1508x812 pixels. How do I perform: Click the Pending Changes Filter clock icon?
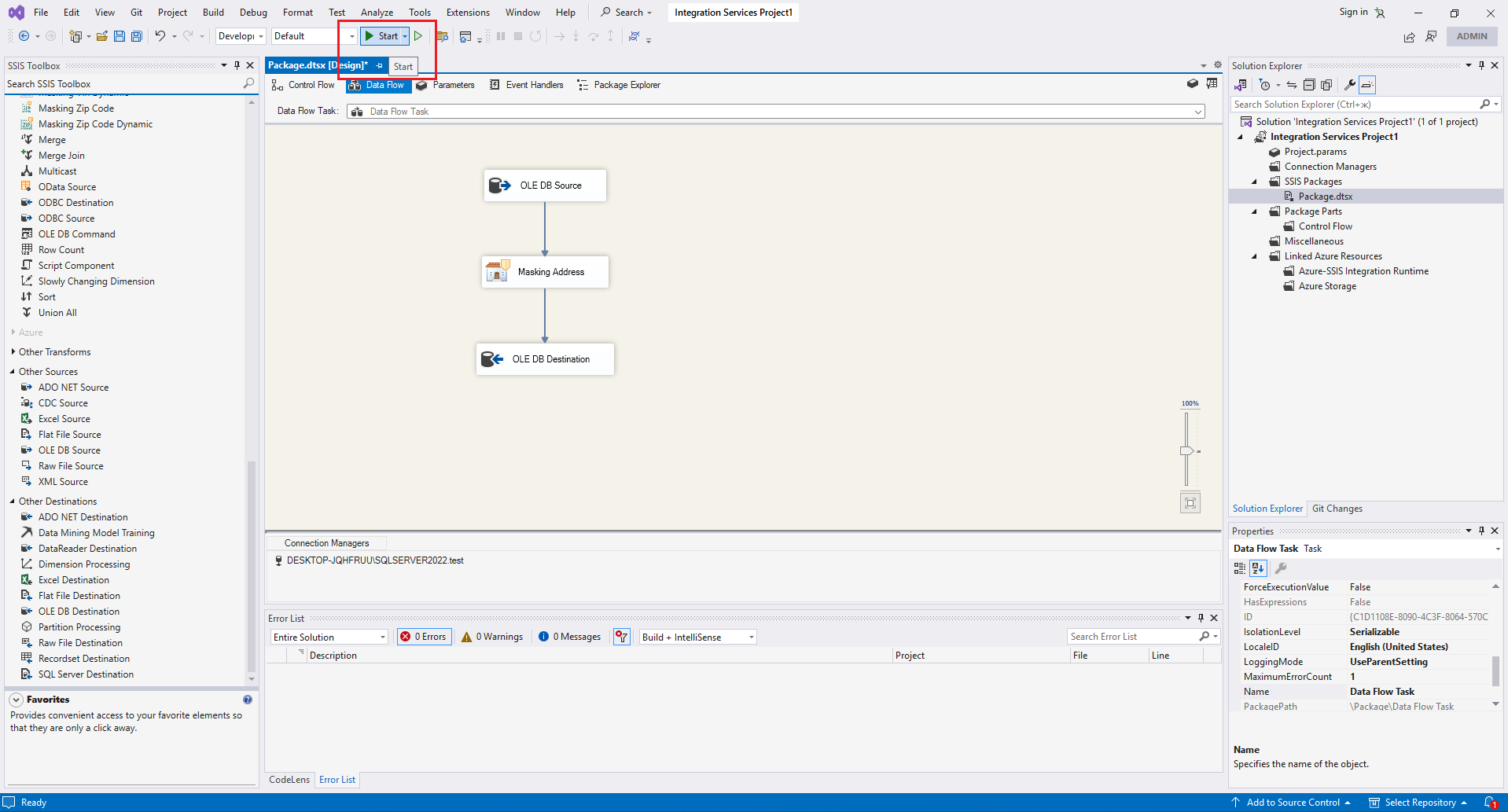pyautogui.click(x=1264, y=85)
